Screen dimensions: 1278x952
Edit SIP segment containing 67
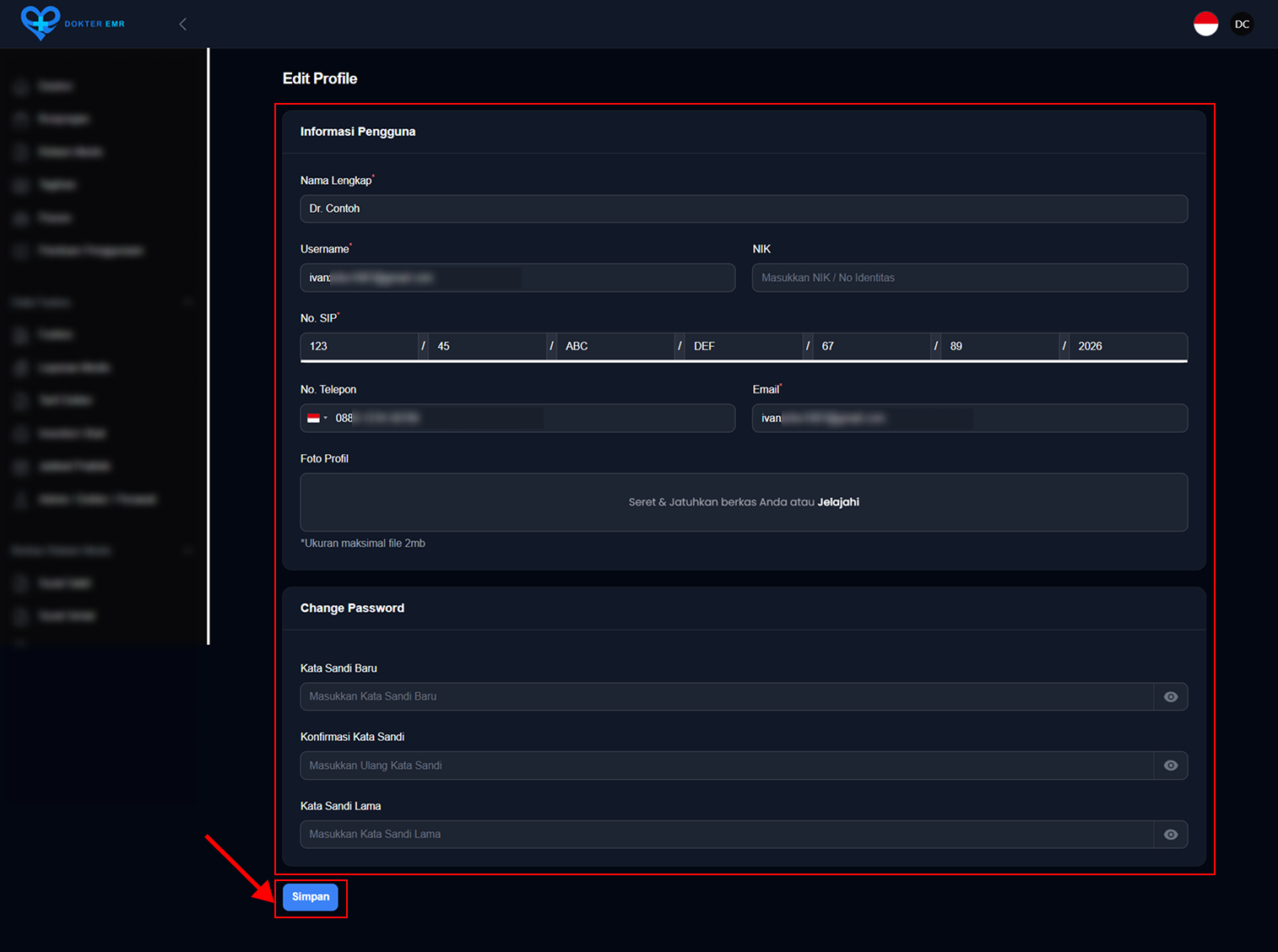(873, 346)
